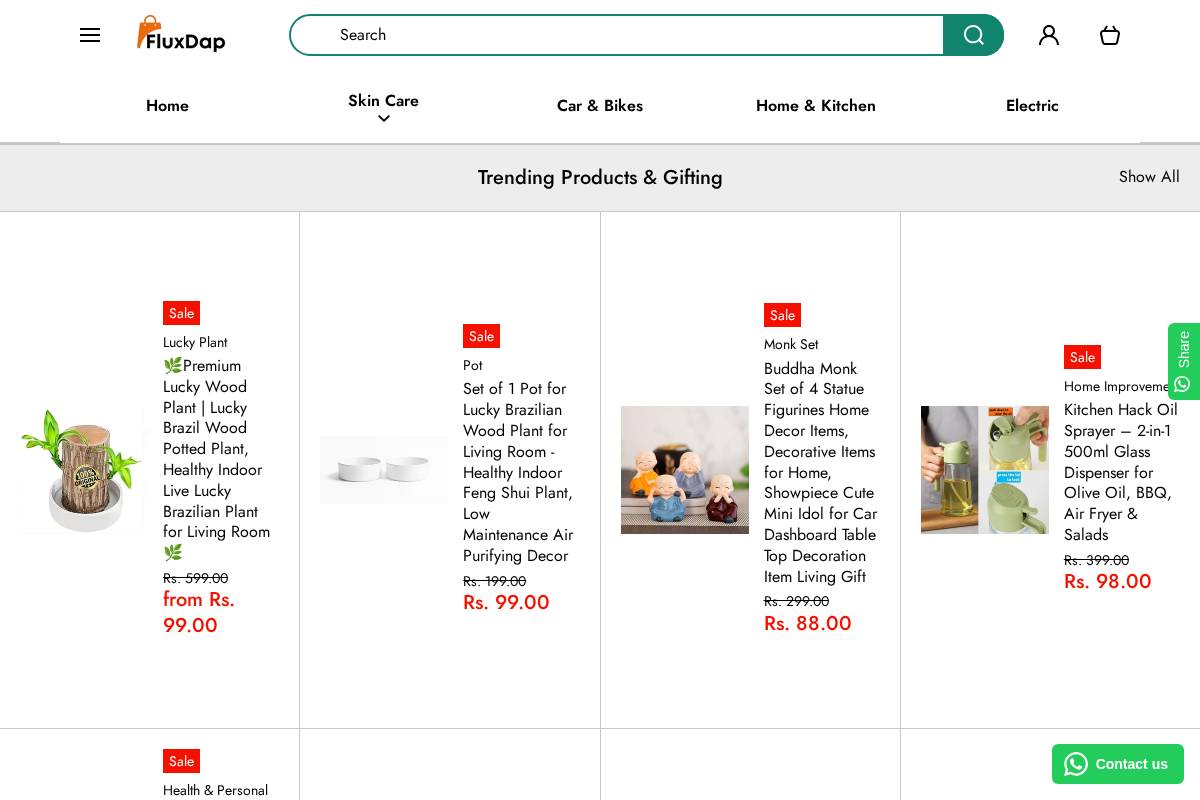Type in the Search input field
This screenshot has width=1200, height=800.
(x=617, y=35)
